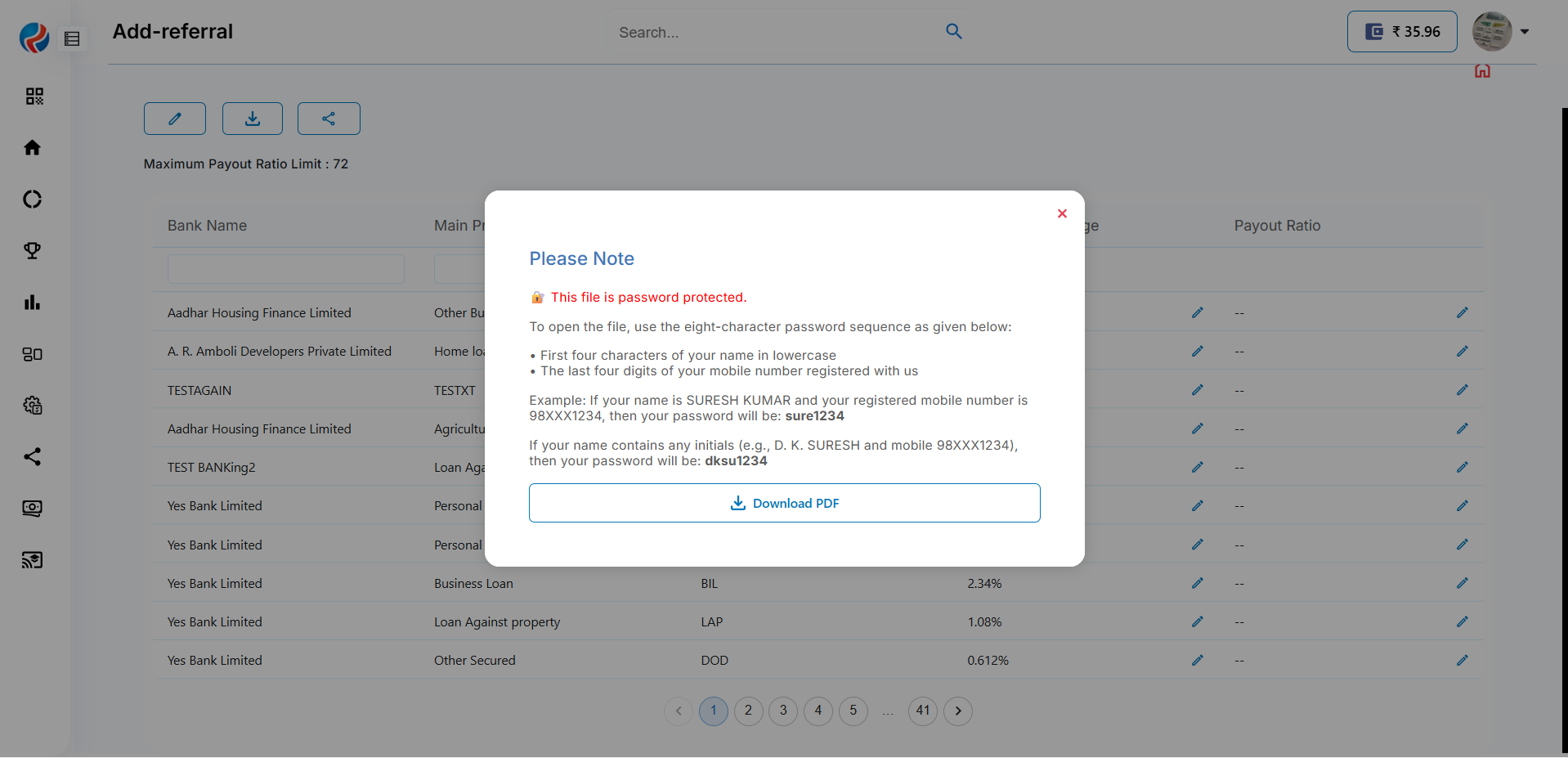Click the QR code sidebar icon
The height and width of the screenshot is (758, 1568).
coord(34,96)
